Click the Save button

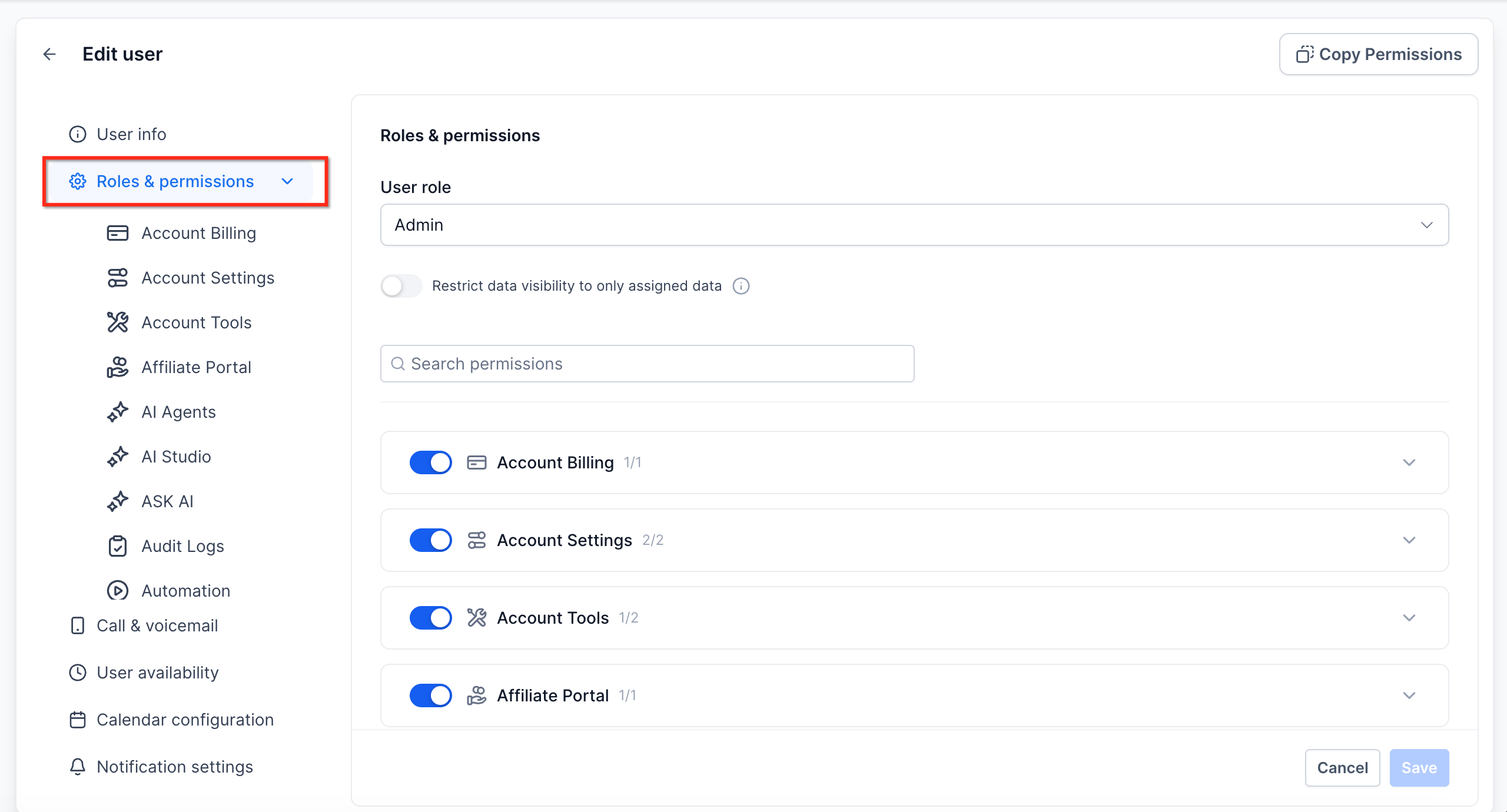coord(1419,768)
